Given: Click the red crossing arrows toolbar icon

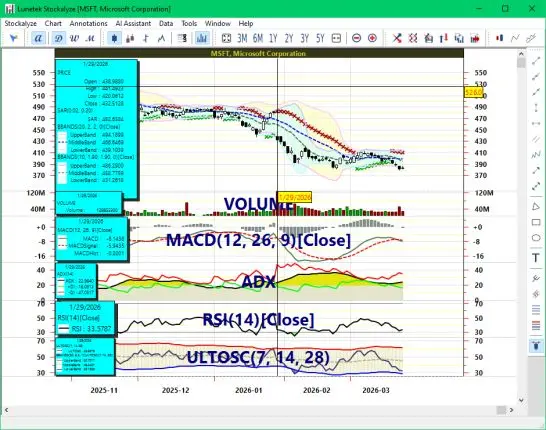Looking at the screenshot, I should (x=397, y=38).
